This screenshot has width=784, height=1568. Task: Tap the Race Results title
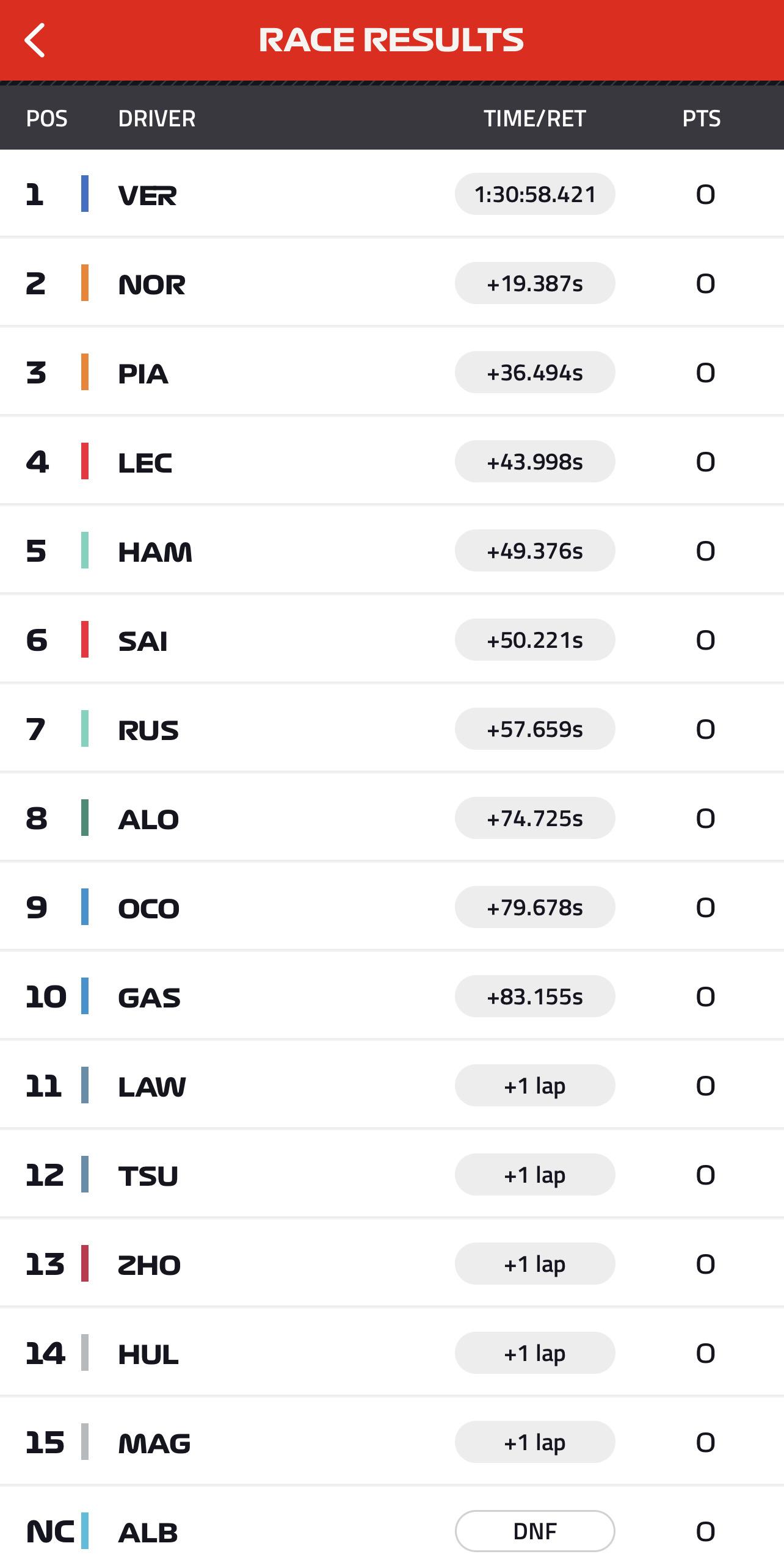[x=391, y=40]
